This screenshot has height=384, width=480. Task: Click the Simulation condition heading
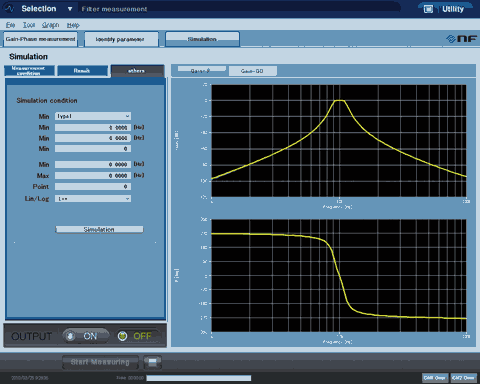coord(47,100)
